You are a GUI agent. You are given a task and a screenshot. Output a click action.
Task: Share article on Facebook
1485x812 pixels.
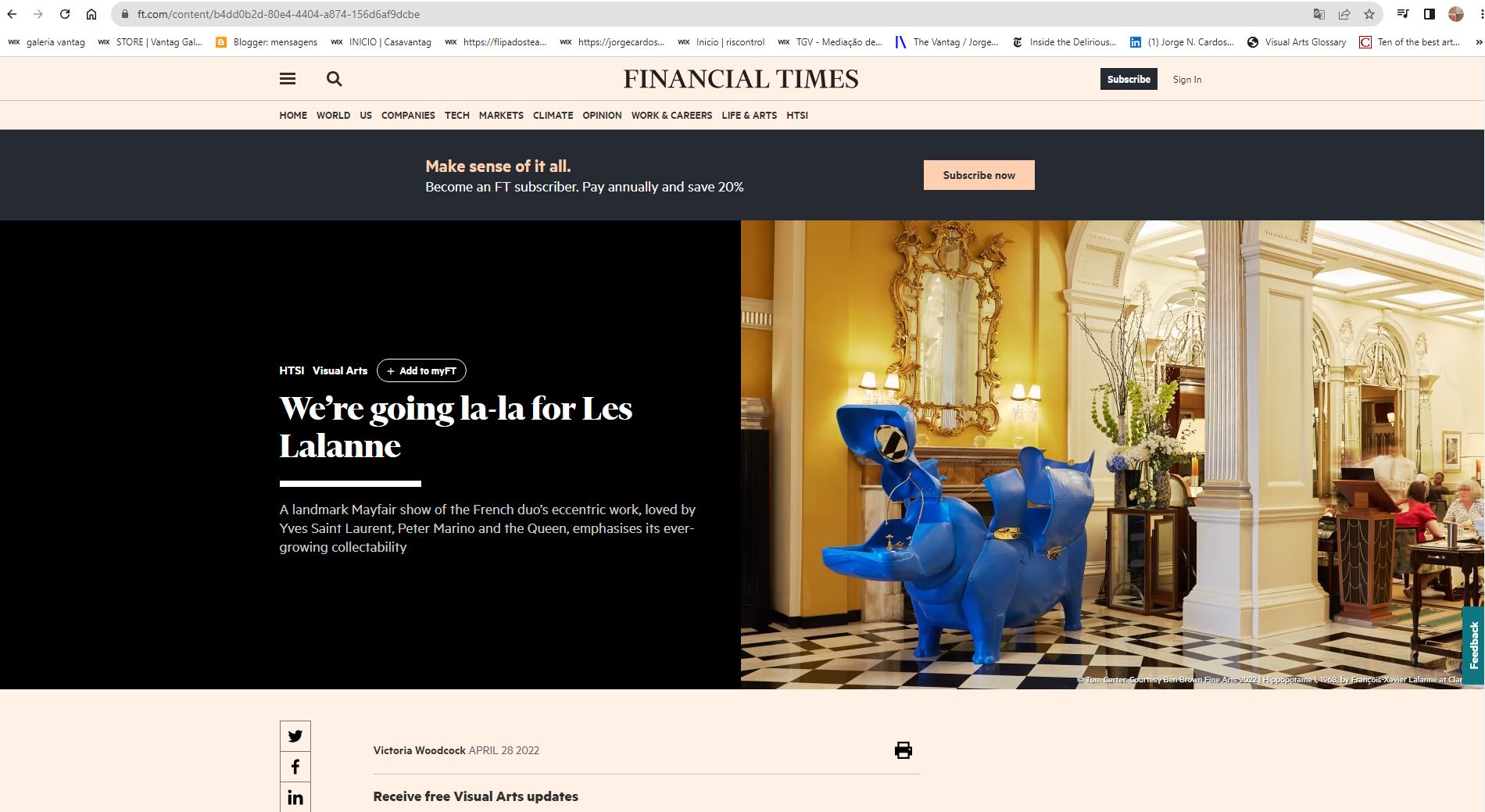[x=295, y=767]
